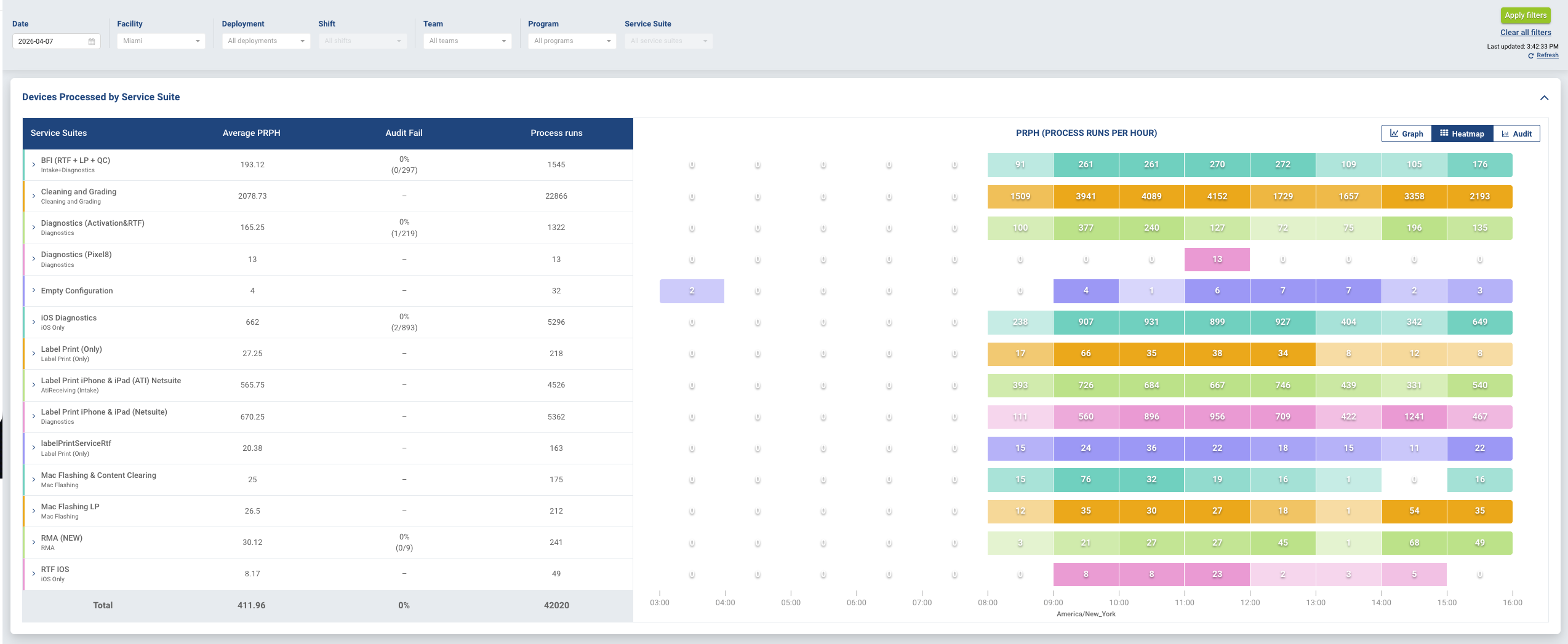Switch to the Graph tab
Viewport: 1568px width, 644px height.
[1406, 133]
